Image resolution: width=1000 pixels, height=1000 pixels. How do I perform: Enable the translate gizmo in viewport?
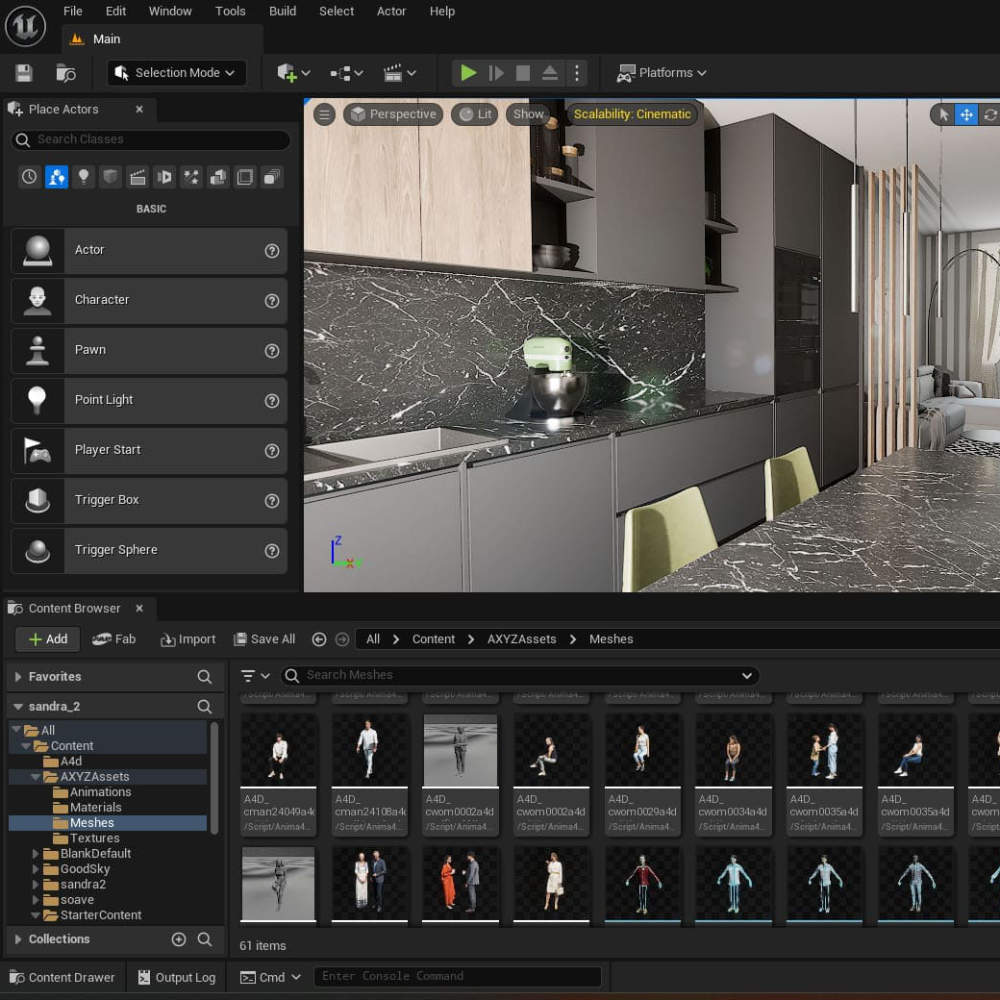tap(966, 114)
